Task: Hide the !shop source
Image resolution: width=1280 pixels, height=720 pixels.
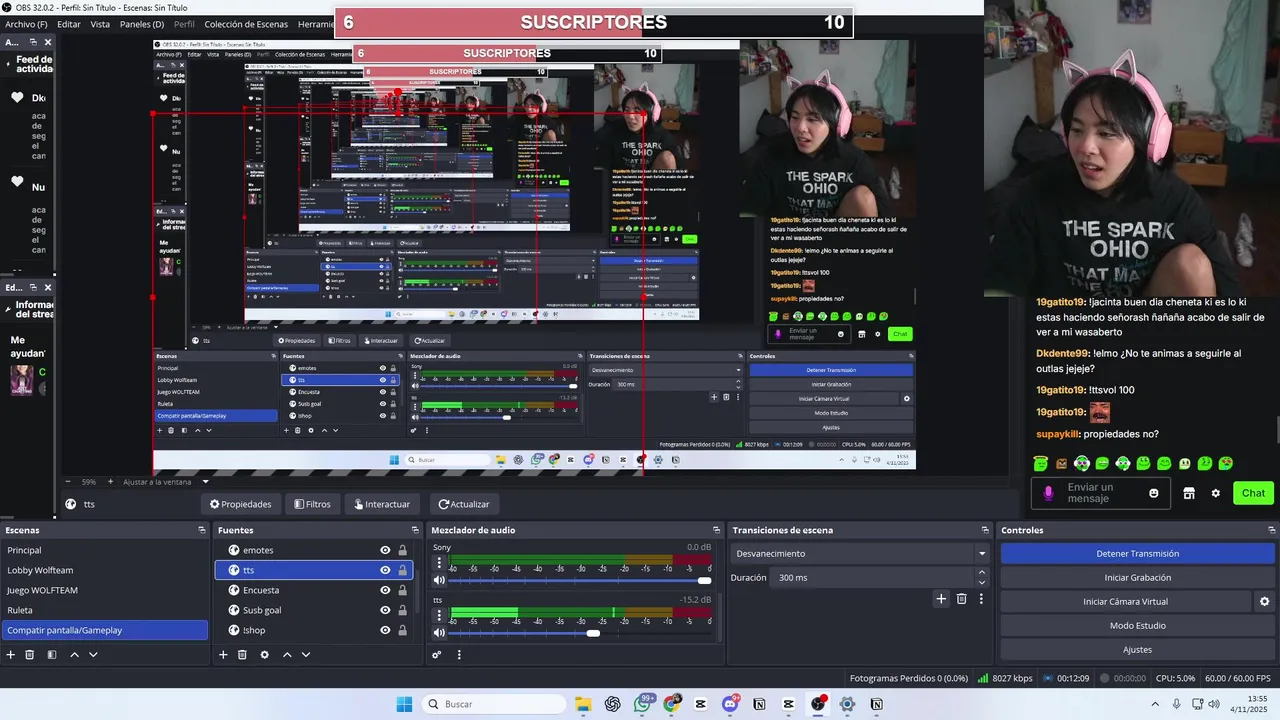Action: [x=385, y=630]
